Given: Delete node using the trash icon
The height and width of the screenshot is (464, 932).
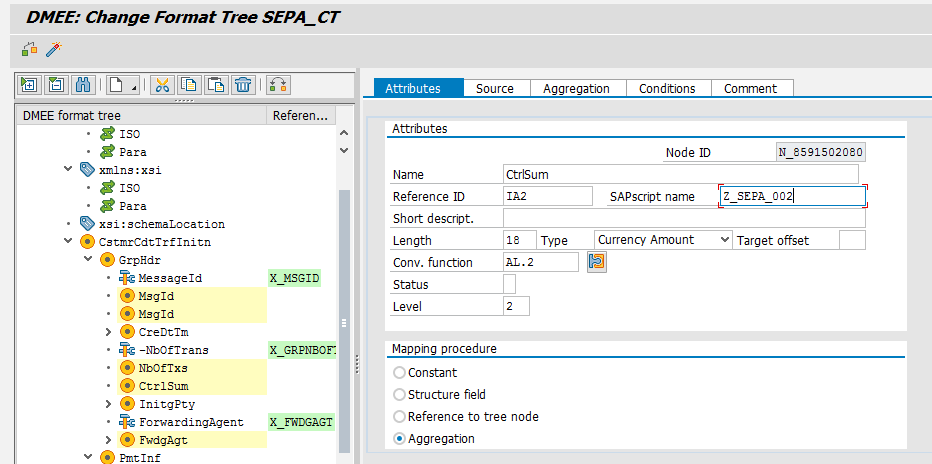Looking at the screenshot, I should coord(242,85).
